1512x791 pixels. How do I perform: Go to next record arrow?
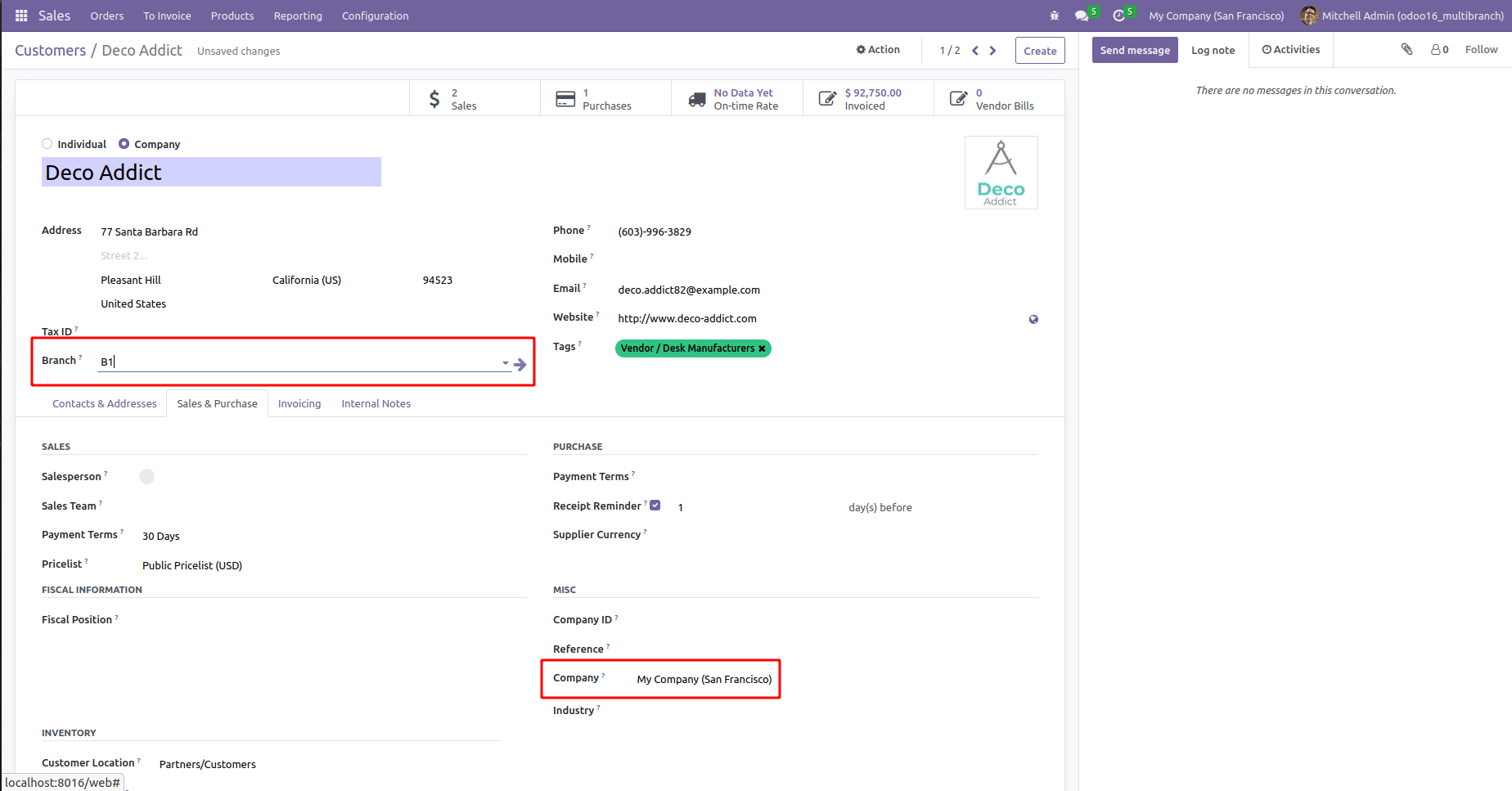pos(993,51)
